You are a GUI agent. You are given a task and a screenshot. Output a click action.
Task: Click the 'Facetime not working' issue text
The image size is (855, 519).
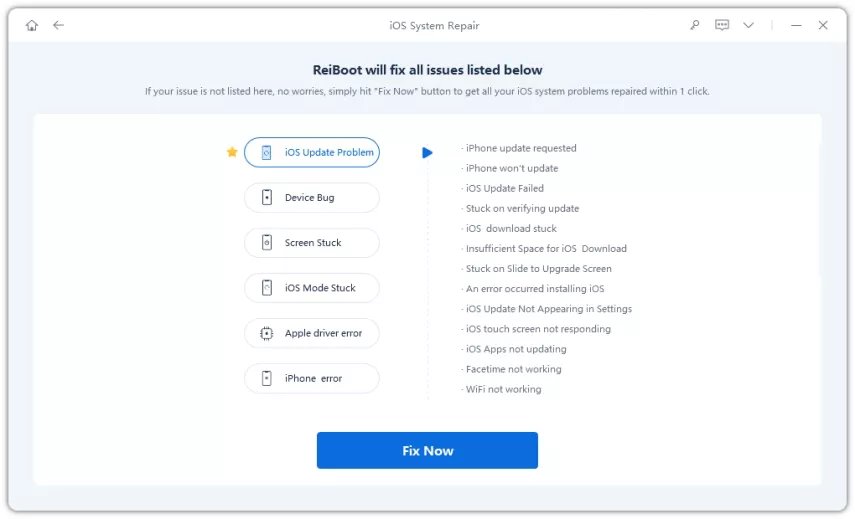click(x=513, y=369)
